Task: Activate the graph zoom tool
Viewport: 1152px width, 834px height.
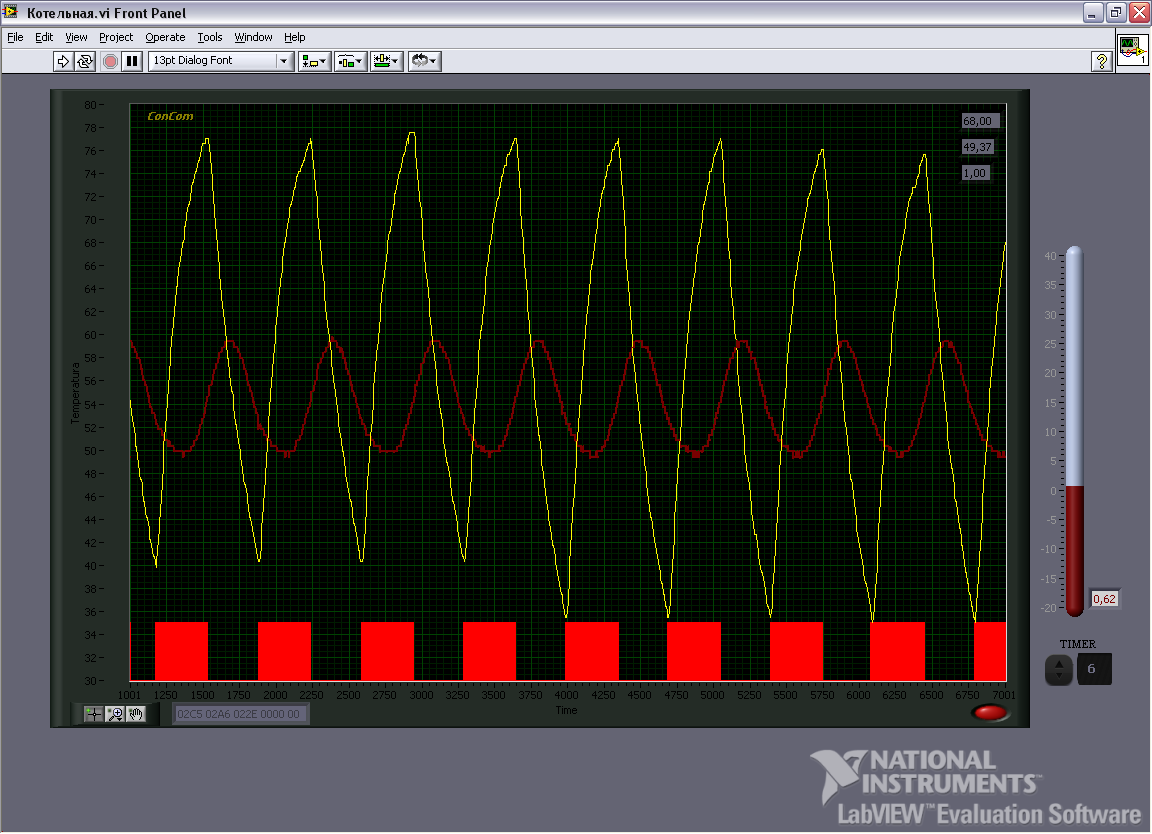Action: (x=115, y=714)
